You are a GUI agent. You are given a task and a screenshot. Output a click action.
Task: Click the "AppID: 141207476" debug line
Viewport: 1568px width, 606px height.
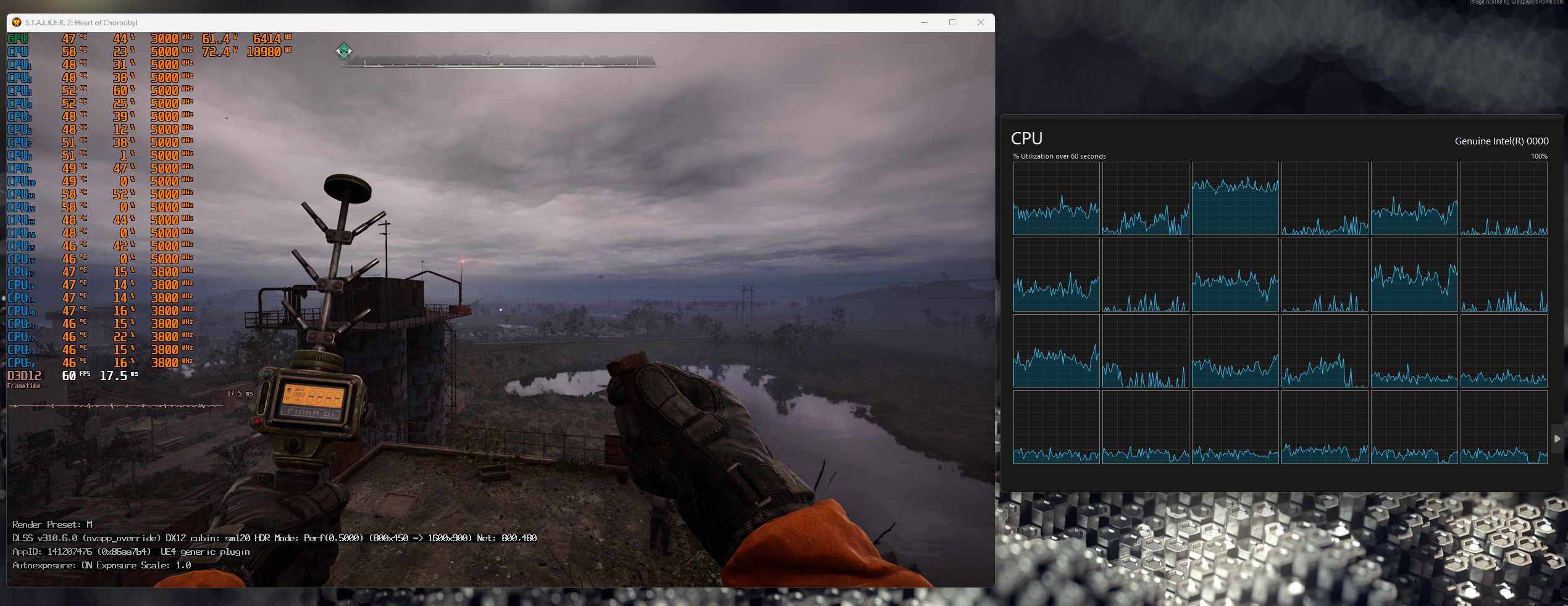pos(131,552)
